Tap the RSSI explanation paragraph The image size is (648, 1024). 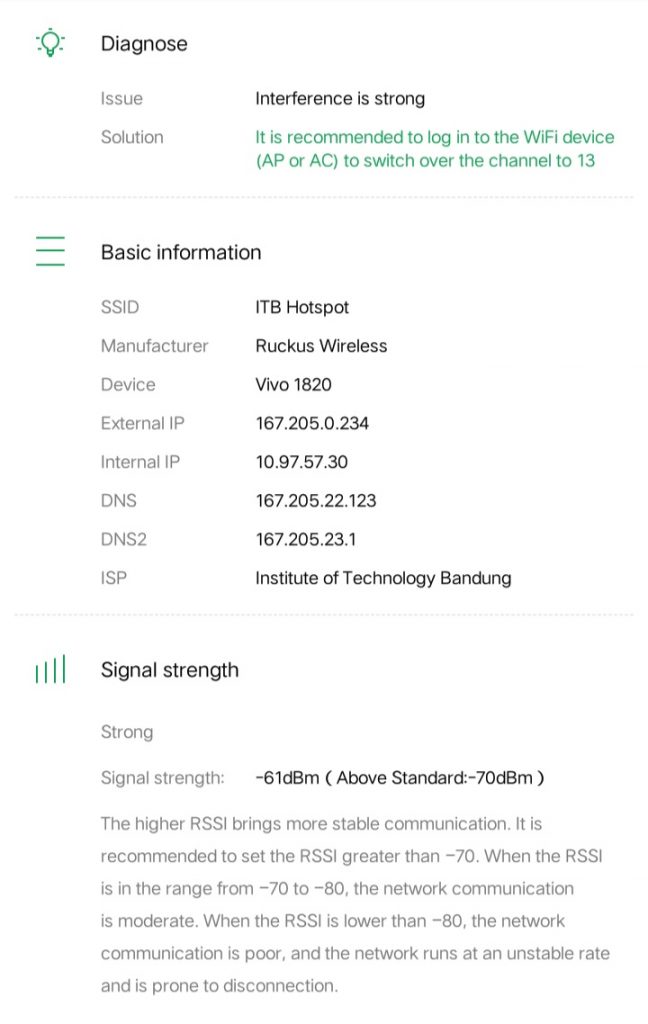click(x=355, y=904)
